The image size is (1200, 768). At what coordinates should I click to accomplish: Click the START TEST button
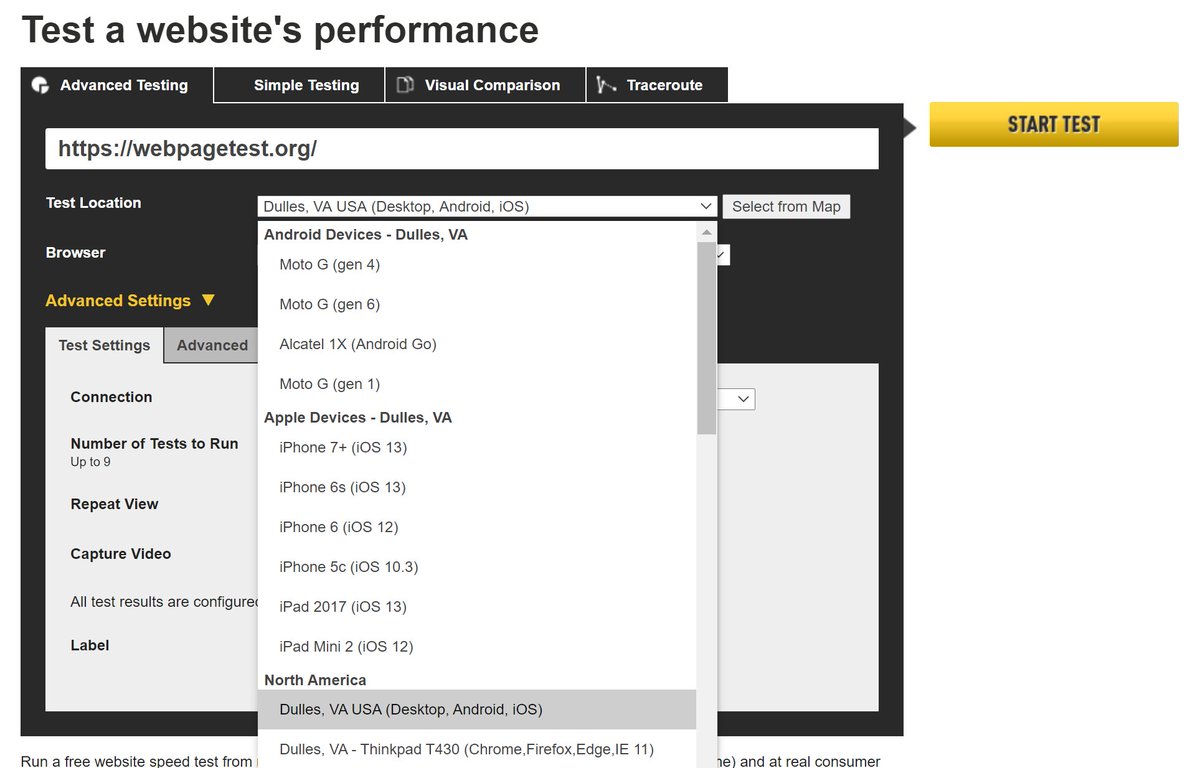[1054, 124]
